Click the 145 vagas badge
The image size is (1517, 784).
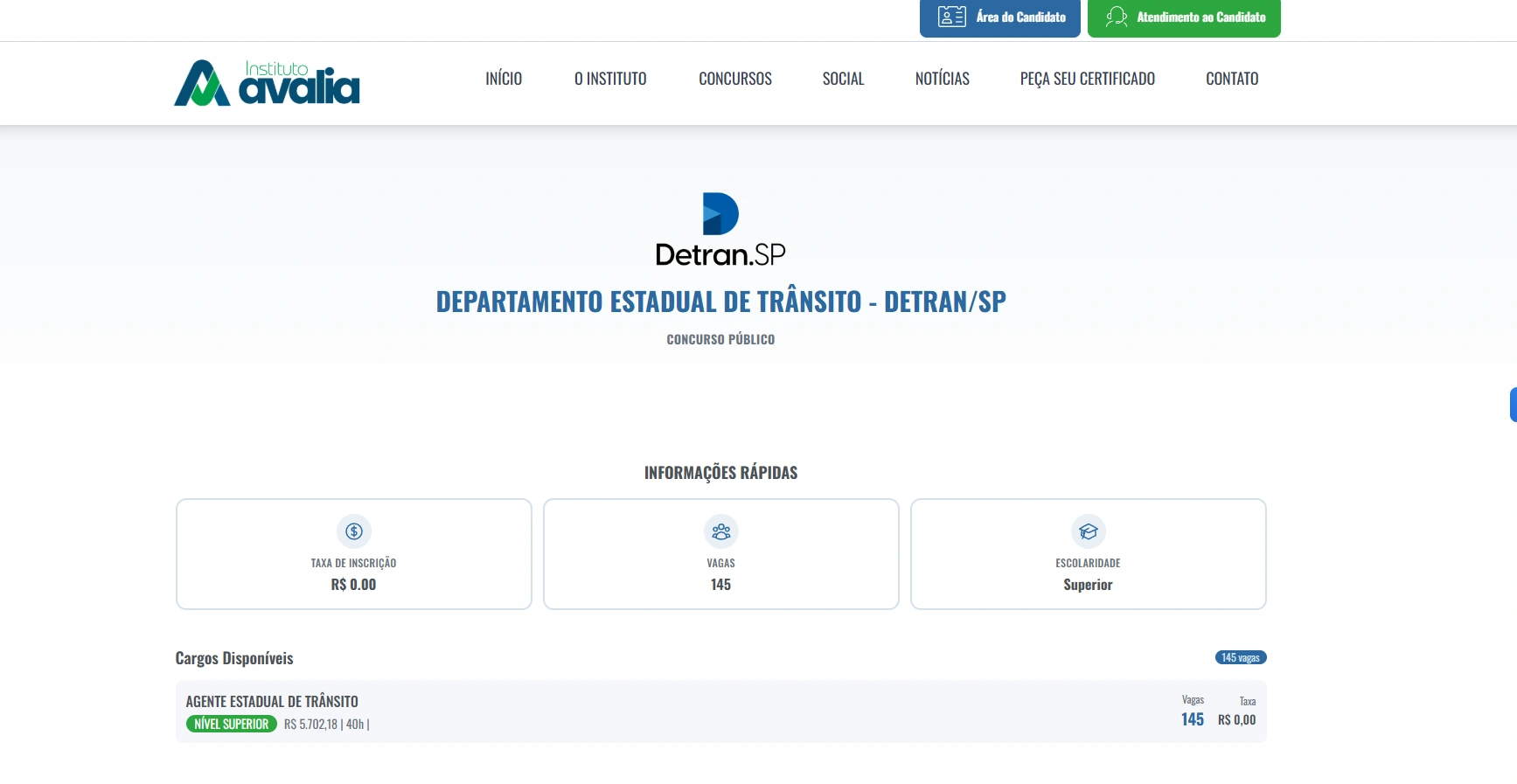[1241, 657]
